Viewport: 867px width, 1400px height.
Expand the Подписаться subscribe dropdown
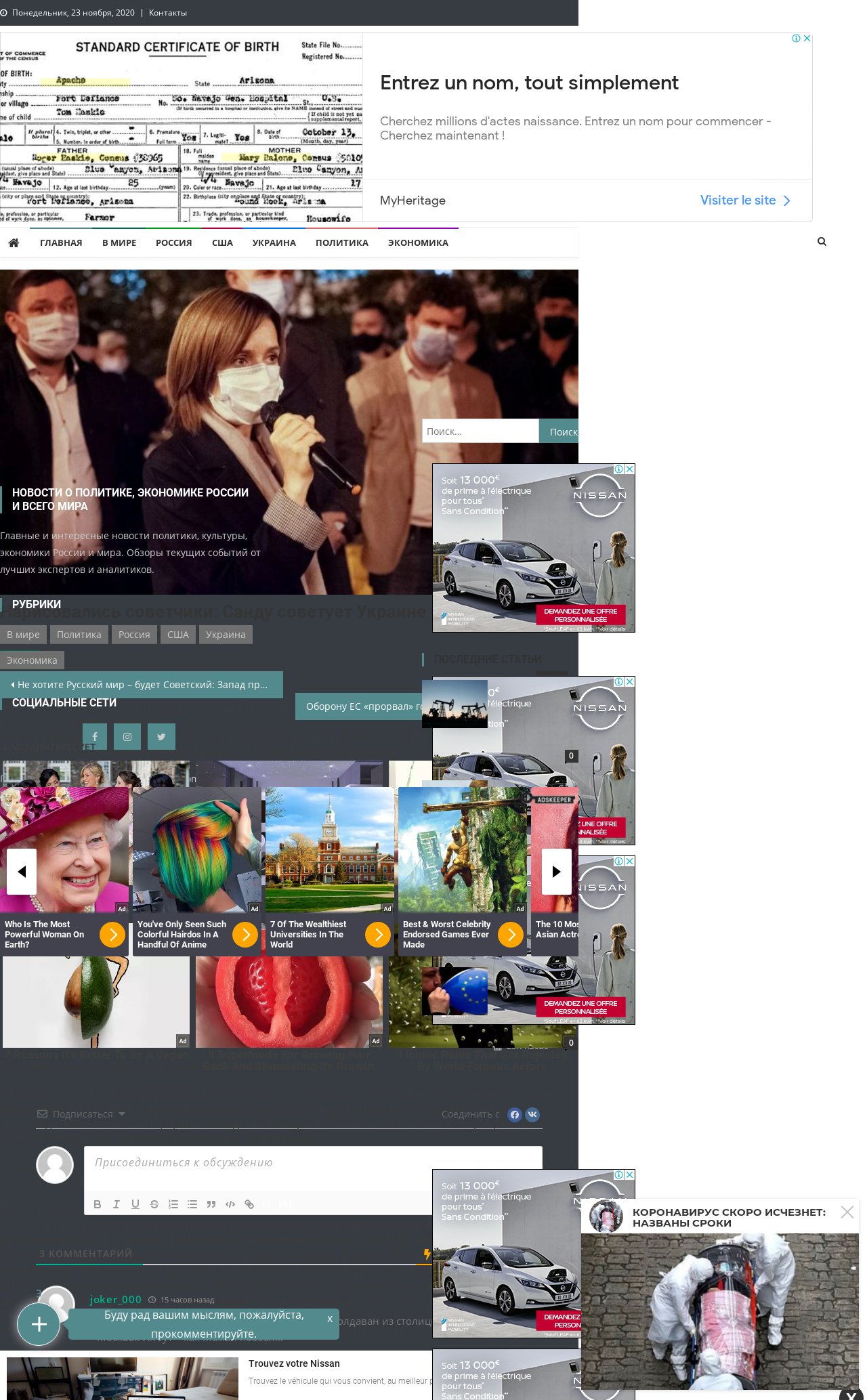click(x=81, y=1114)
